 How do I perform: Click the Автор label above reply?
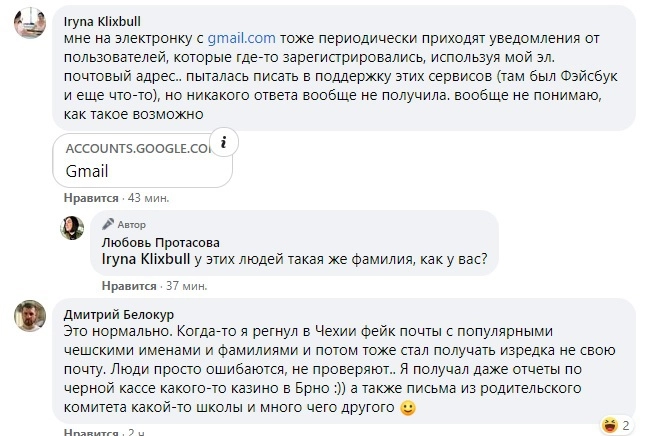click(132, 226)
